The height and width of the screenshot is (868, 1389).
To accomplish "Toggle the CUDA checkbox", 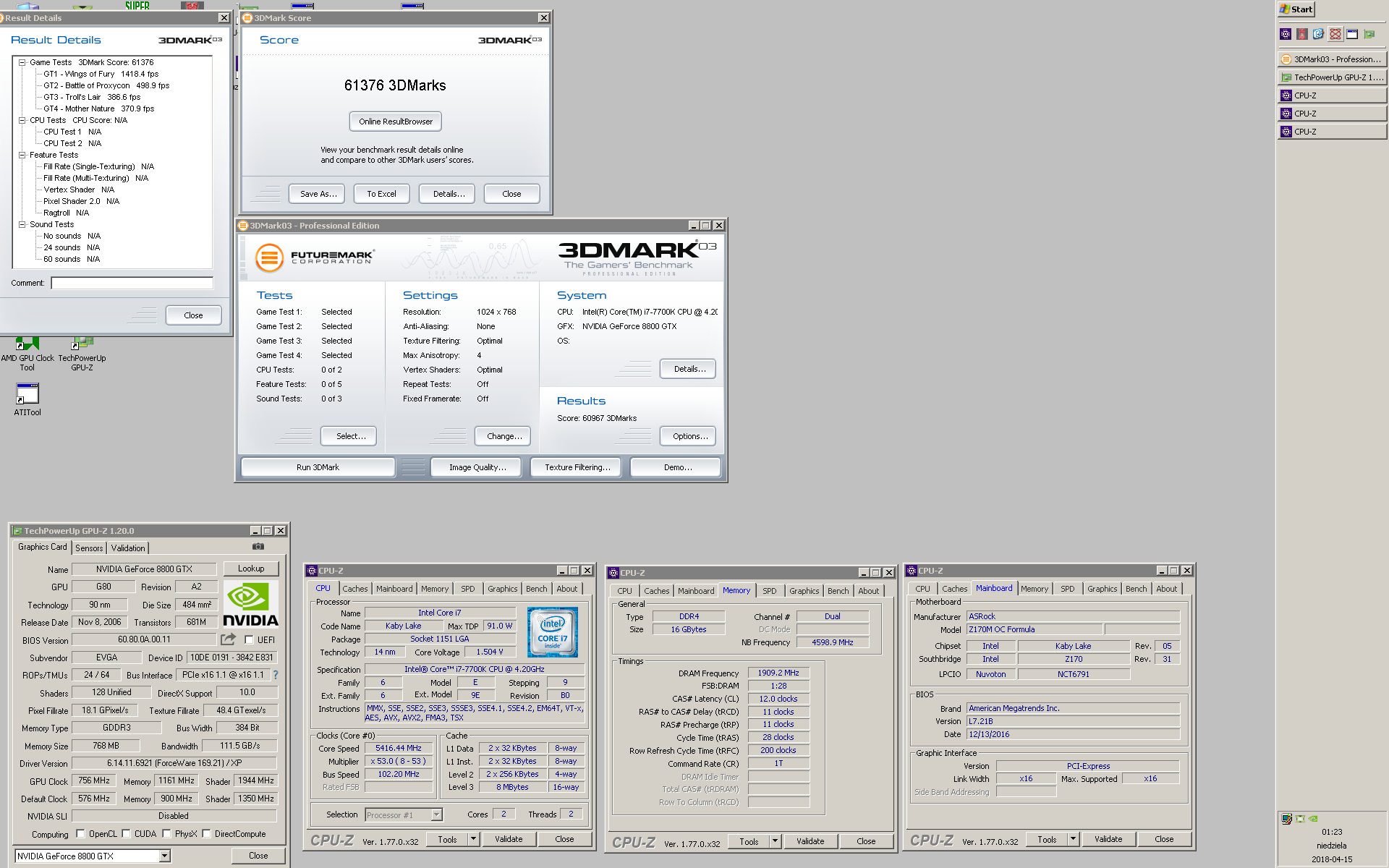I will pyautogui.click(x=126, y=834).
